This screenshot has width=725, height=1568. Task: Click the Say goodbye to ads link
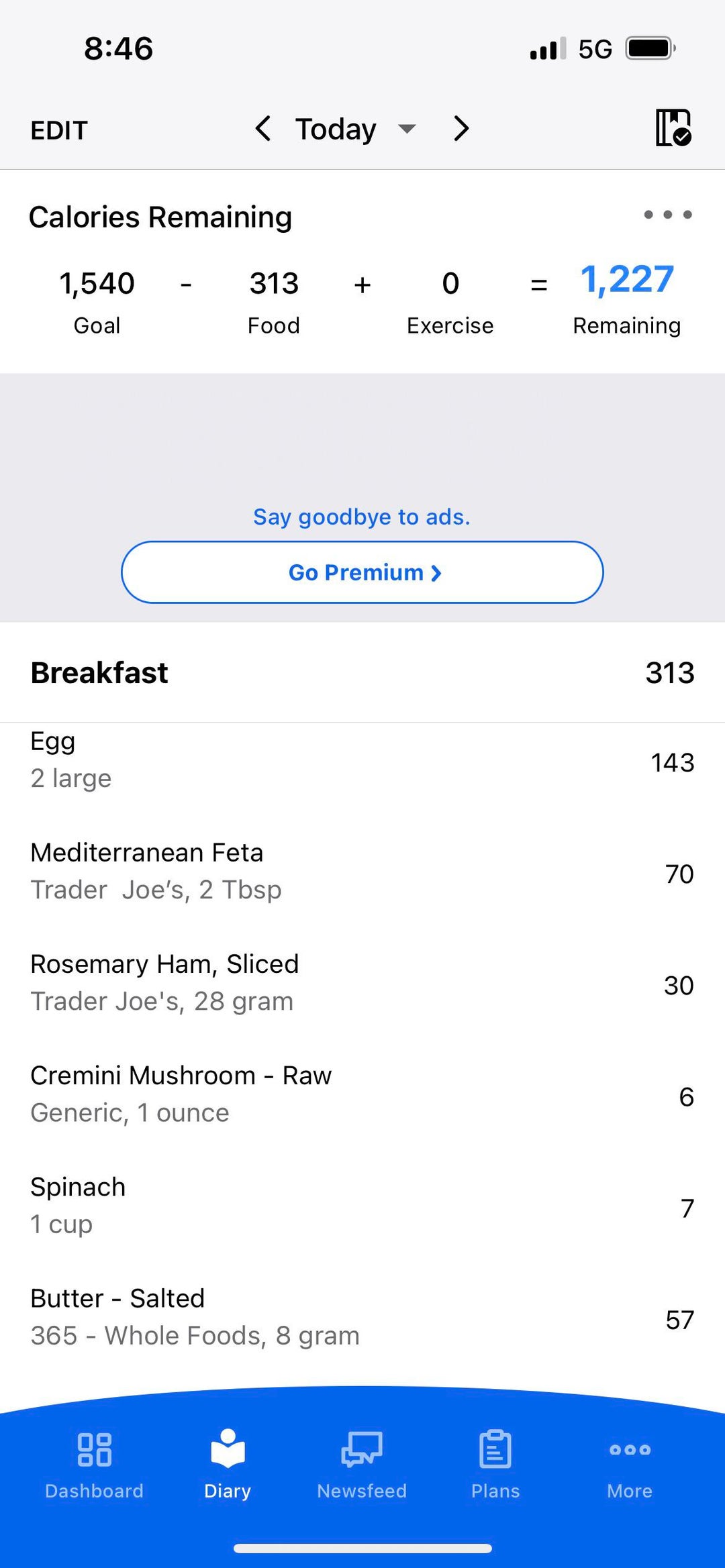tap(362, 517)
